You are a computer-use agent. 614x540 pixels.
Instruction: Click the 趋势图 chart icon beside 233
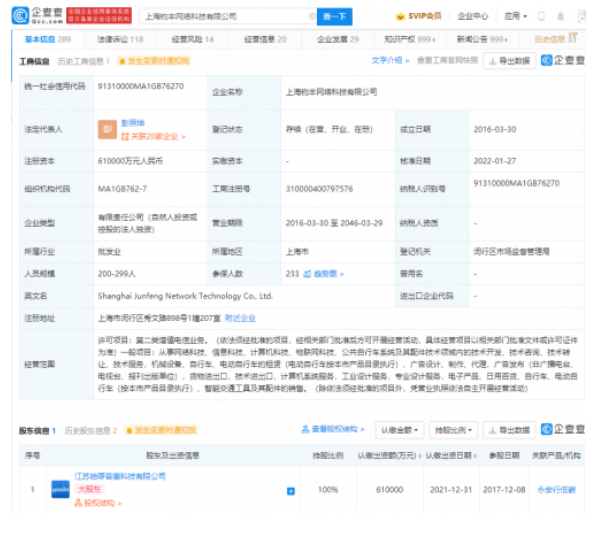(307, 274)
